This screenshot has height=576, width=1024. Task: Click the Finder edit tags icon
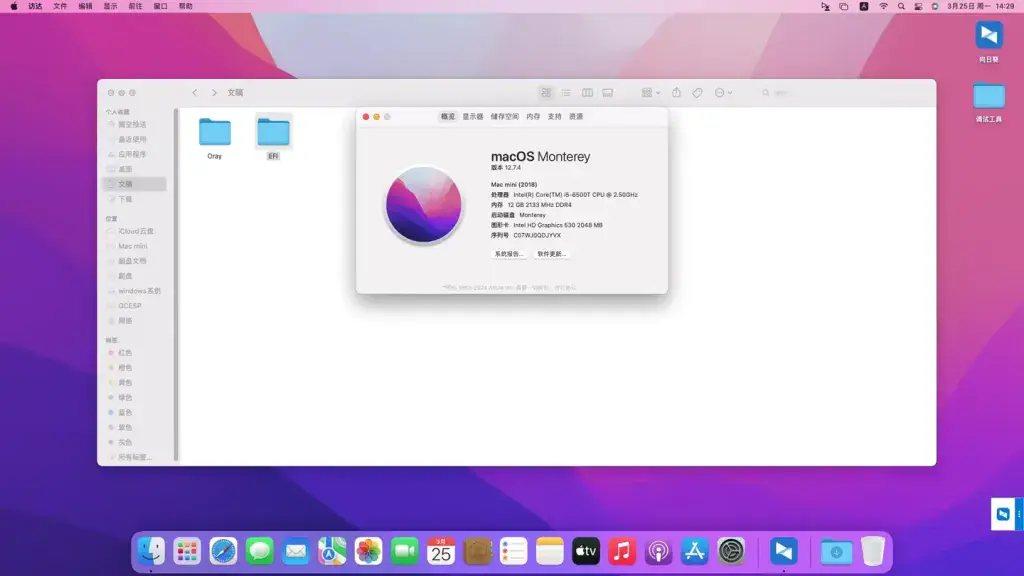pyautogui.click(x=697, y=93)
